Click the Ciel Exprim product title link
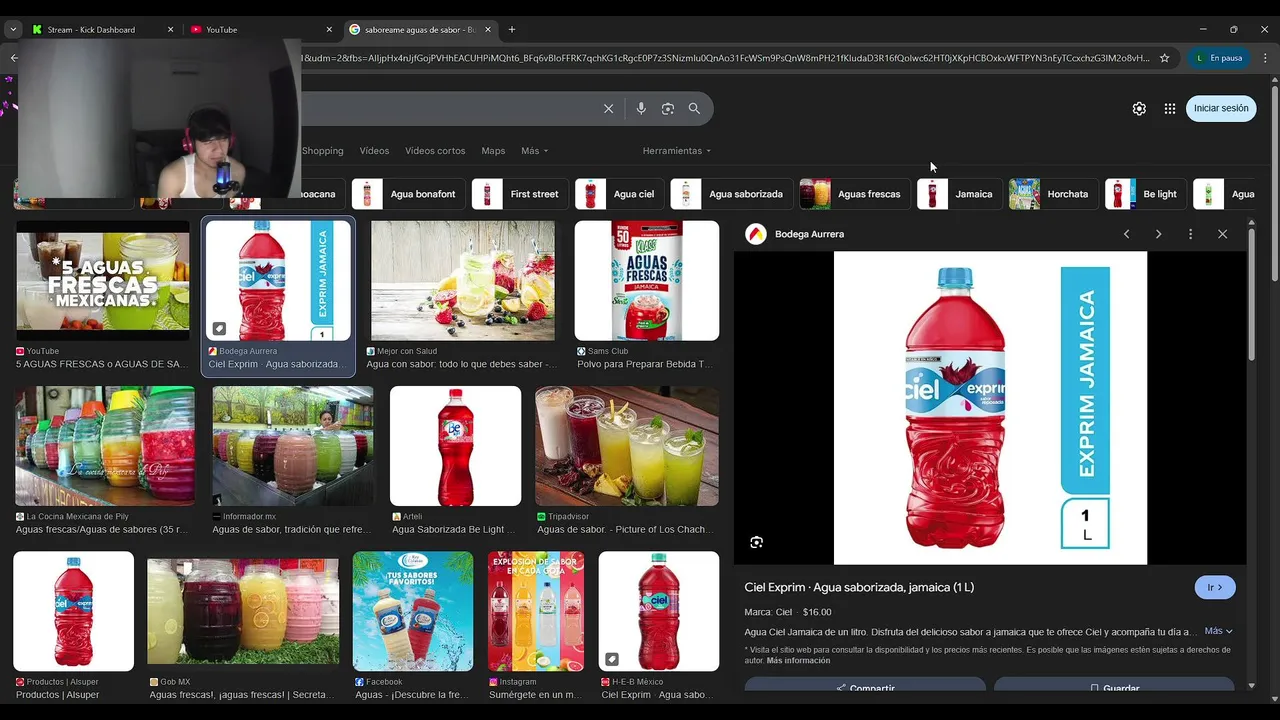 click(x=859, y=587)
